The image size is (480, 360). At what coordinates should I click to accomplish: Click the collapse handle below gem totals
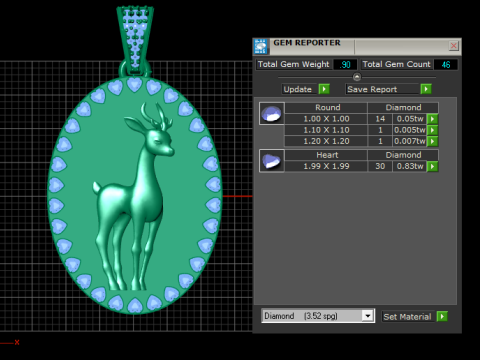(x=357, y=77)
